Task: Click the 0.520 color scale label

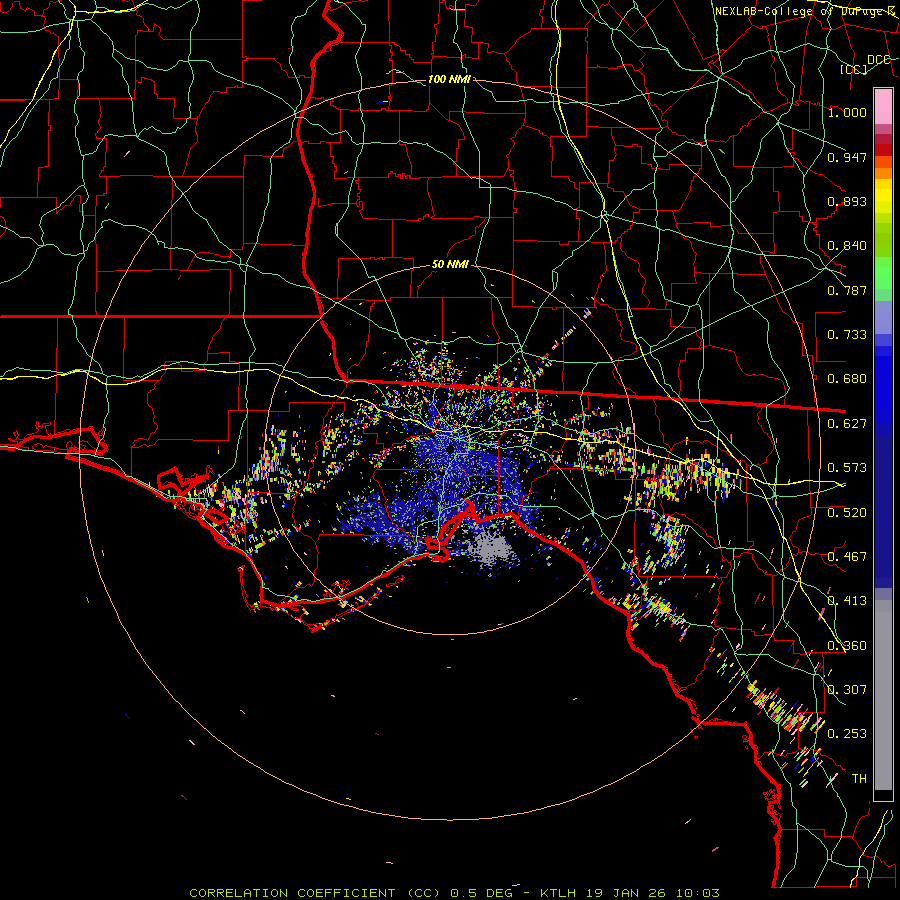Action: [847, 513]
